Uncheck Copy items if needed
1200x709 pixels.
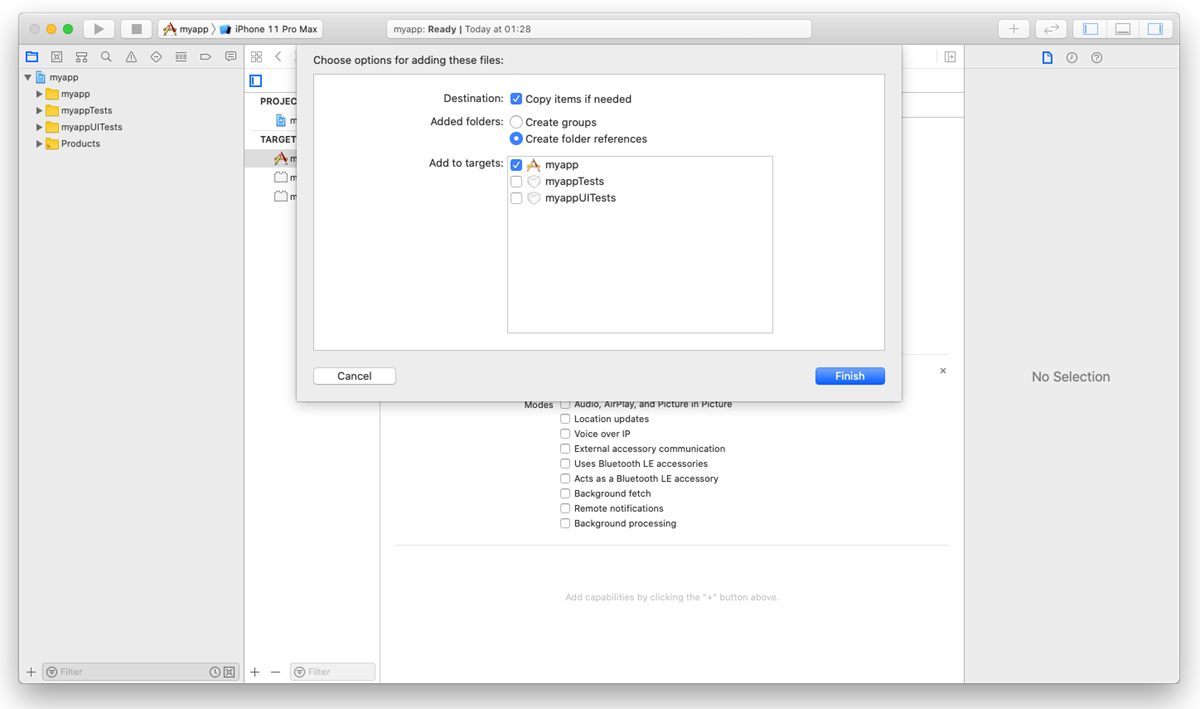pos(516,99)
